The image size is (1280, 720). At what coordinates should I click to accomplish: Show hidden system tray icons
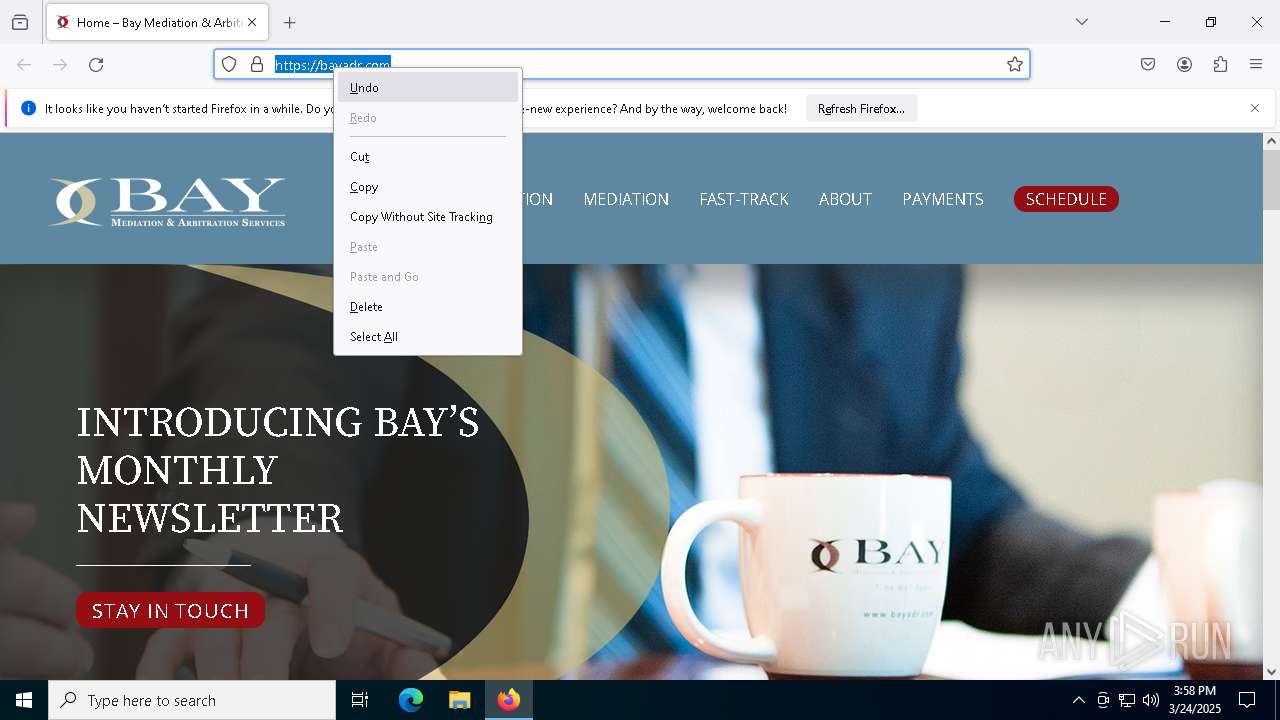coord(1078,700)
